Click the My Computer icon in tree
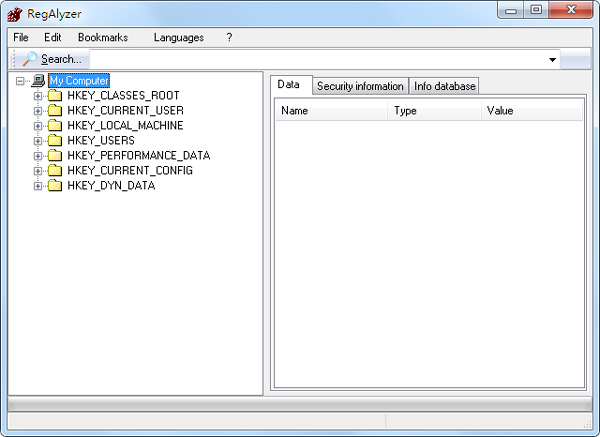600x437 pixels. (x=38, y=80)
